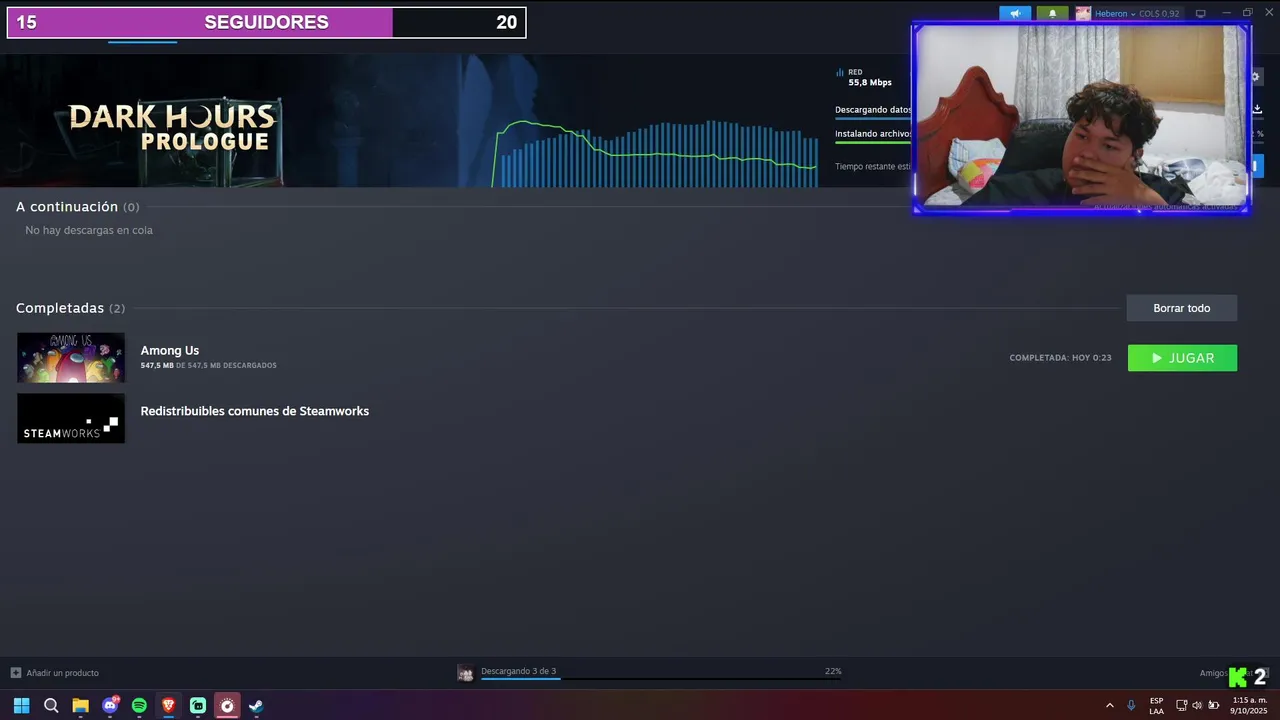1280x720 pixels.
Task: Click the download throughput graph
Action: click(656, 153)
